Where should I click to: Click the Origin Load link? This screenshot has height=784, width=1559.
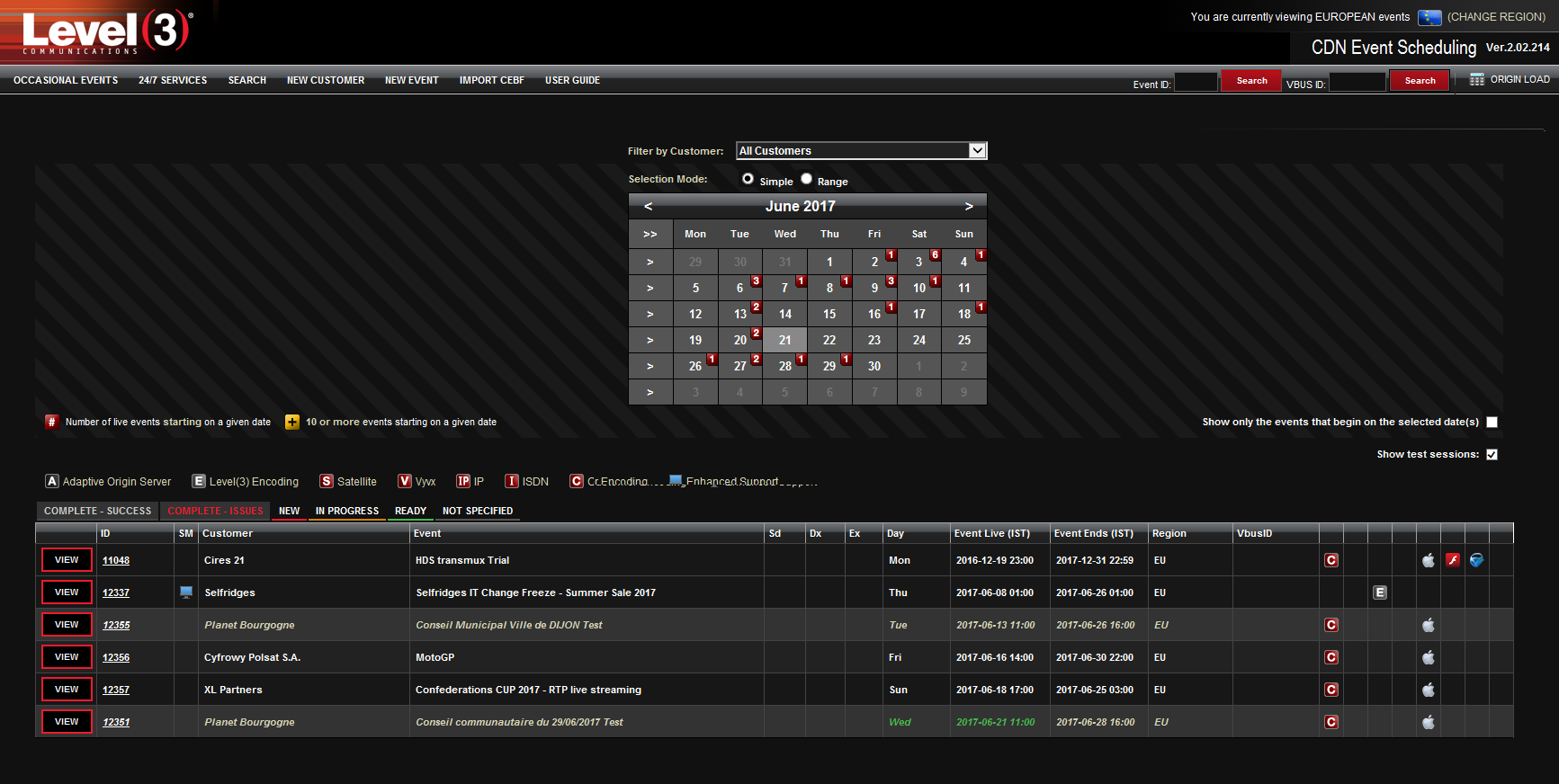tap(1519, 79)
